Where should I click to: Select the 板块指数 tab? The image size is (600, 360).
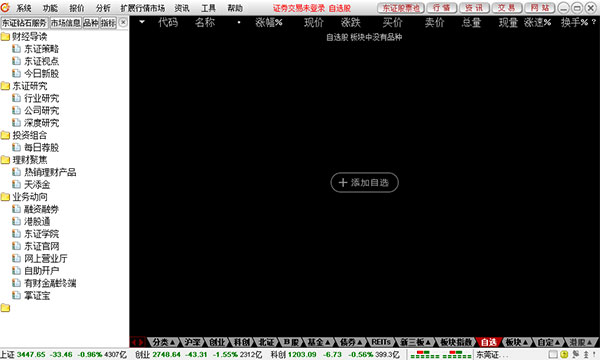456,342
